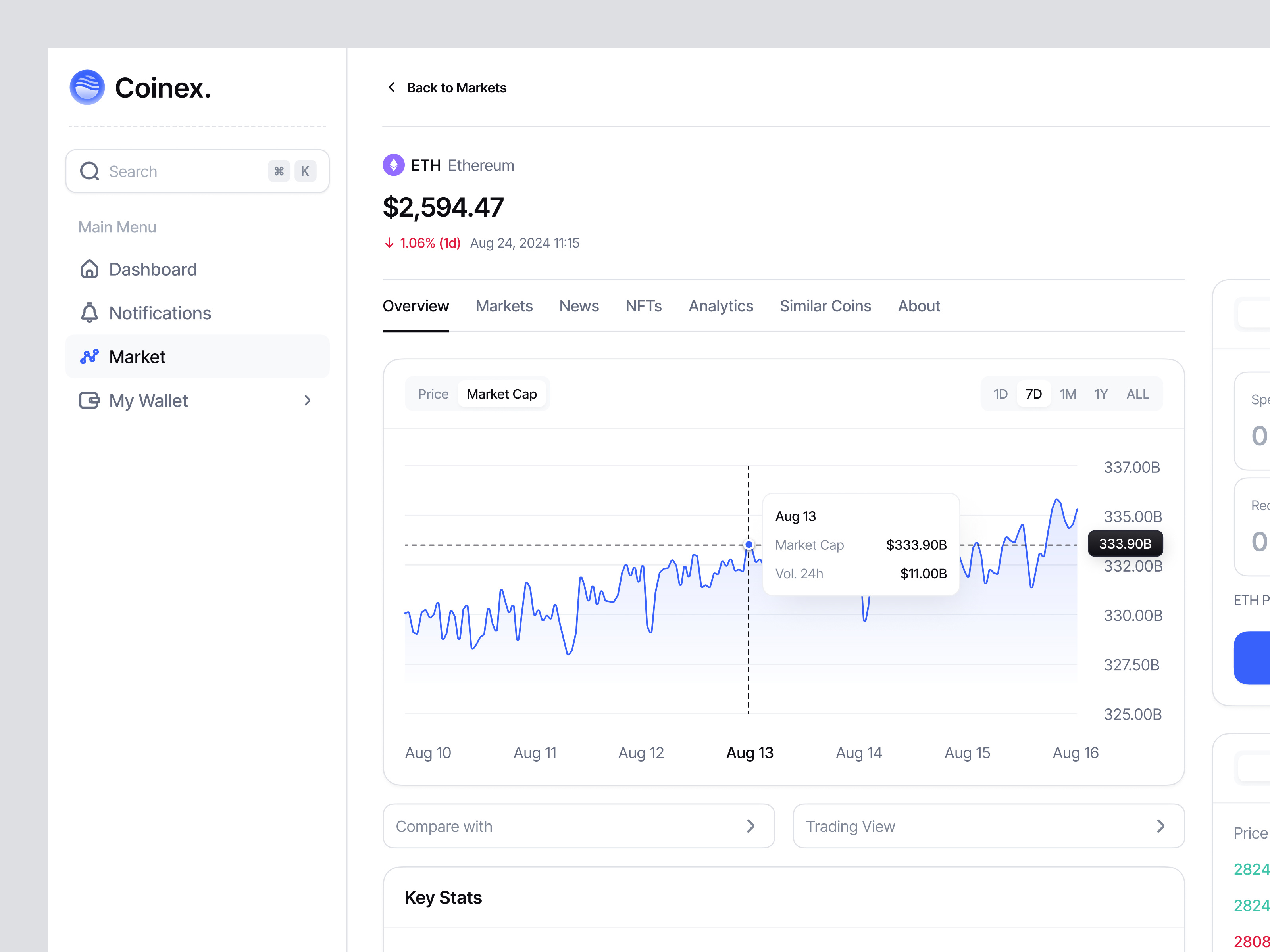Click the $2,594.47 price value

tap(443, 207)
